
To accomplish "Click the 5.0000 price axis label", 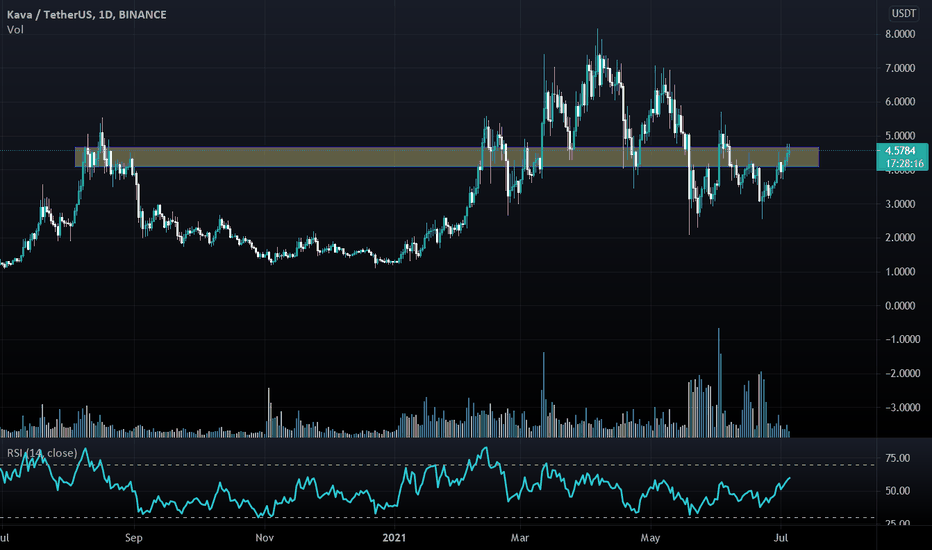I will [x=900, y=136].
